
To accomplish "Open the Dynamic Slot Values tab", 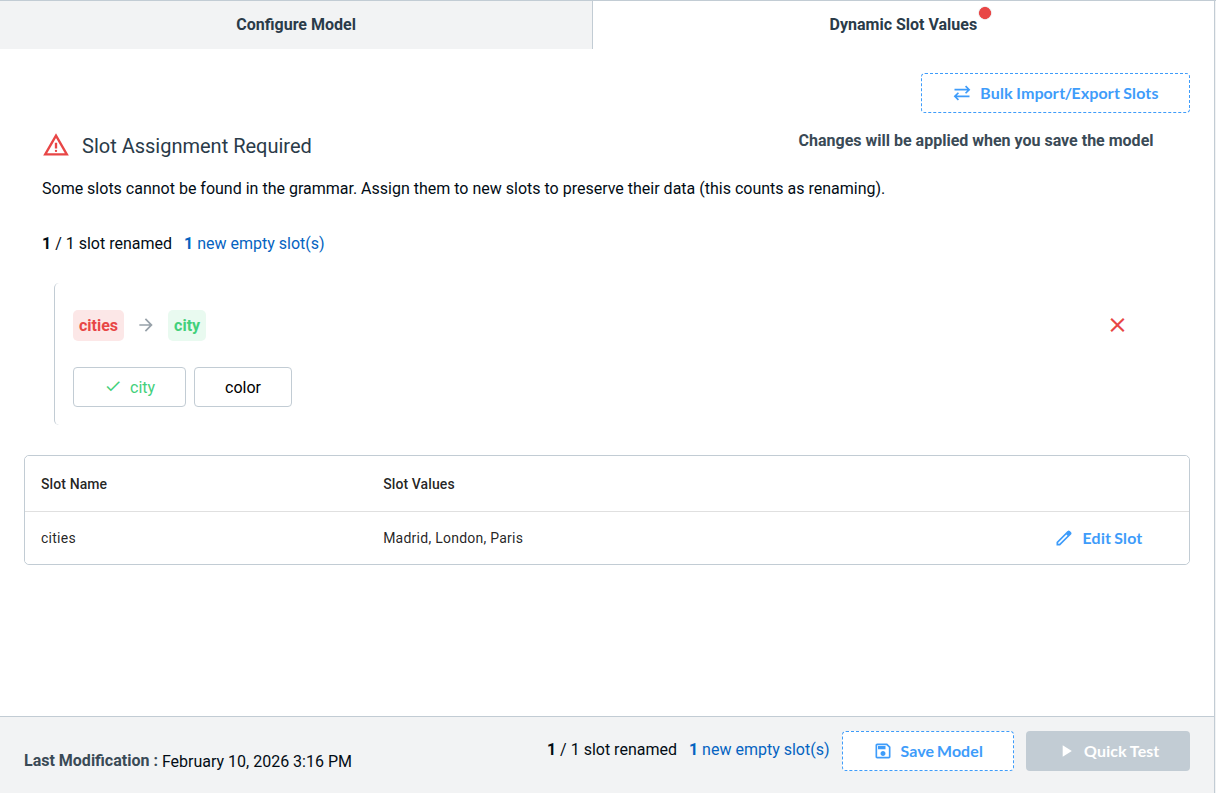I will tap(902, 24).
